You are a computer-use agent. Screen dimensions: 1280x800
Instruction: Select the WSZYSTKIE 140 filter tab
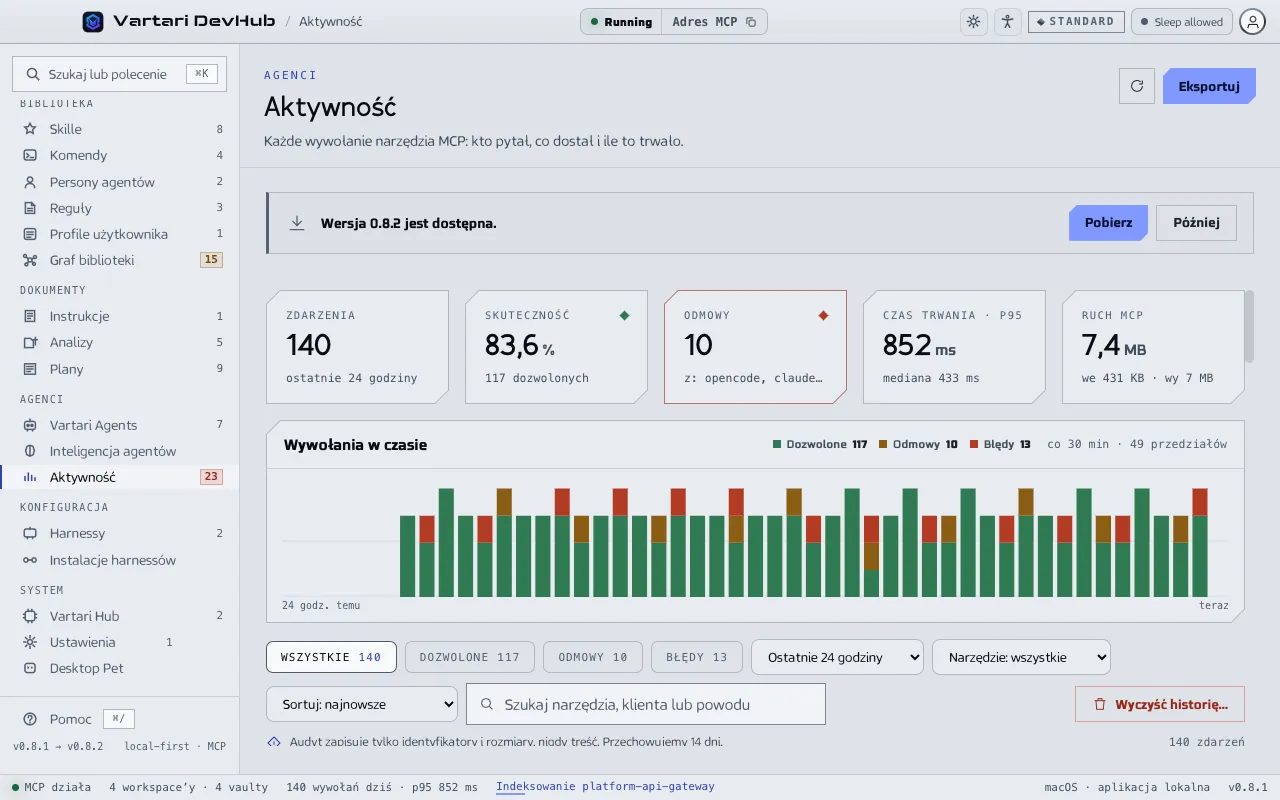331,657
